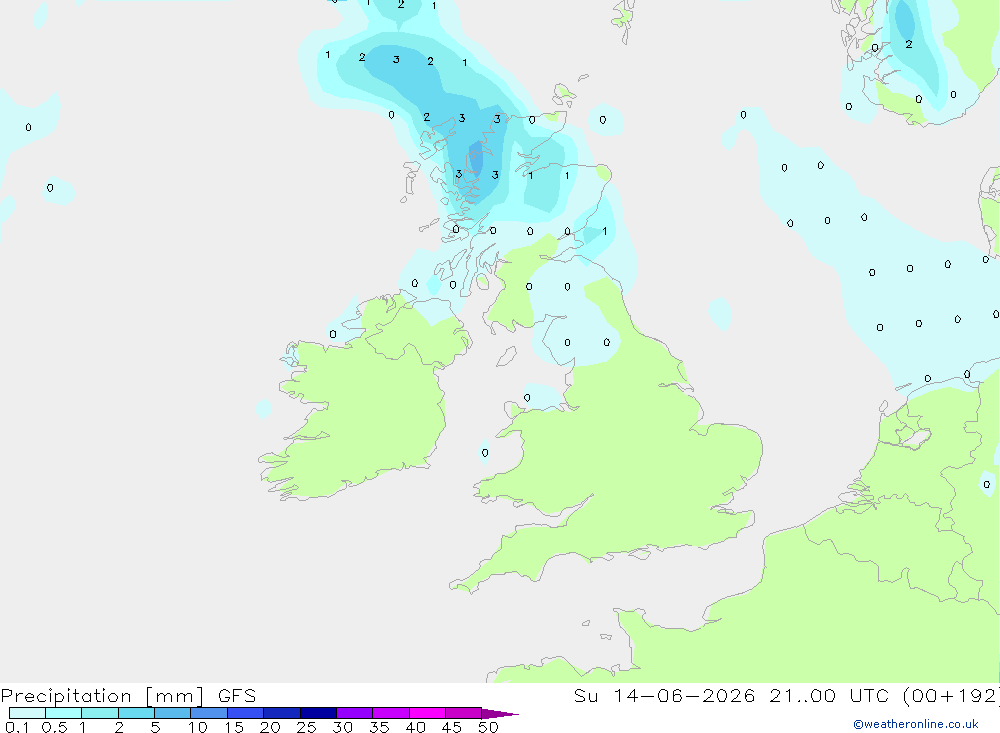Click the '15' legend scale label
Image resolution: width=1000 pixels, height=733 pixels.
tap(234, 727)
